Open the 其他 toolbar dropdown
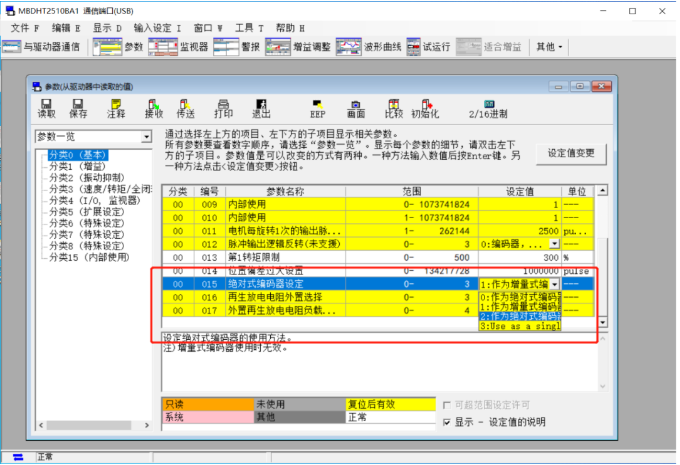 pos(549,47)
